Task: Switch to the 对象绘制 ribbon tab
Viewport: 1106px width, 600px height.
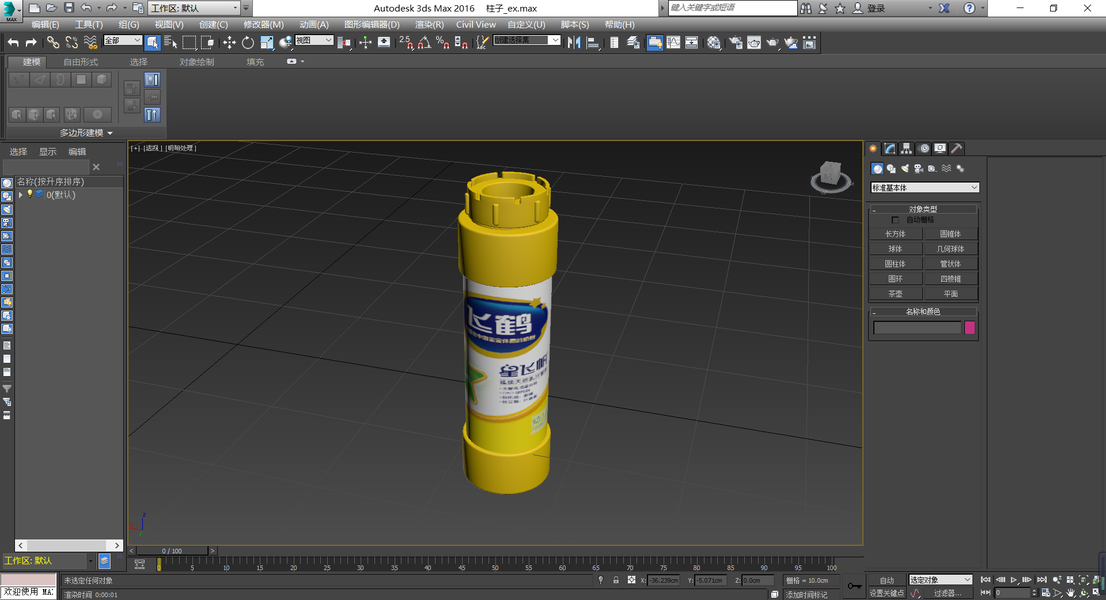Action: click(196, 62)
